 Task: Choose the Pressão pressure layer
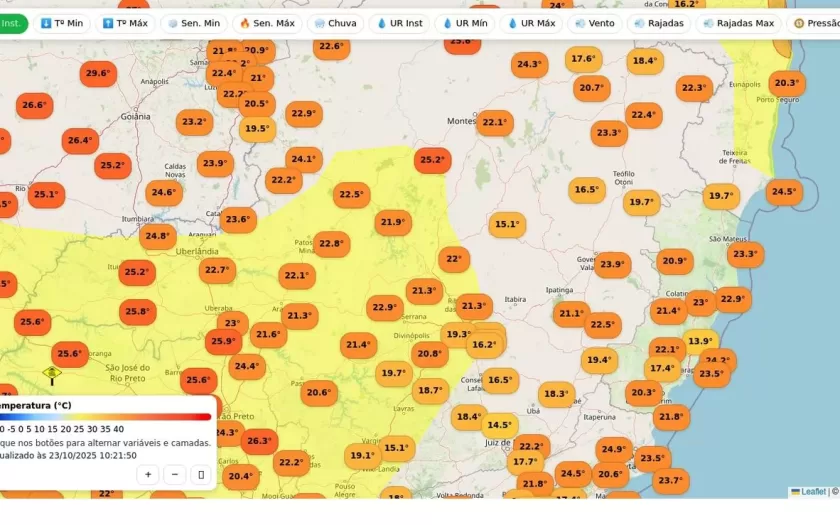(x=815, y=23)
